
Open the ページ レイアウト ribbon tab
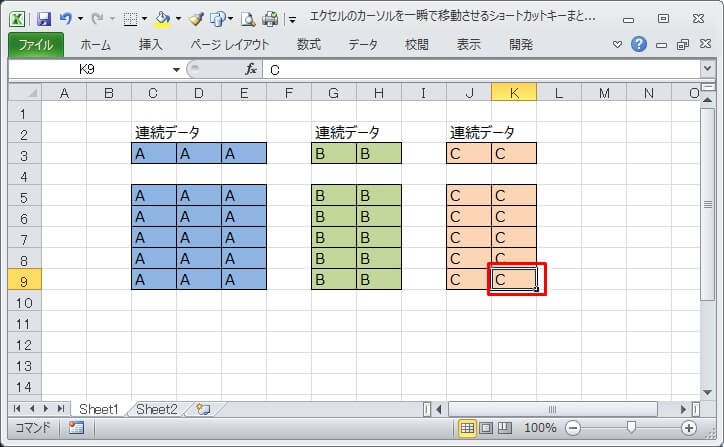[x=230, y=45]
